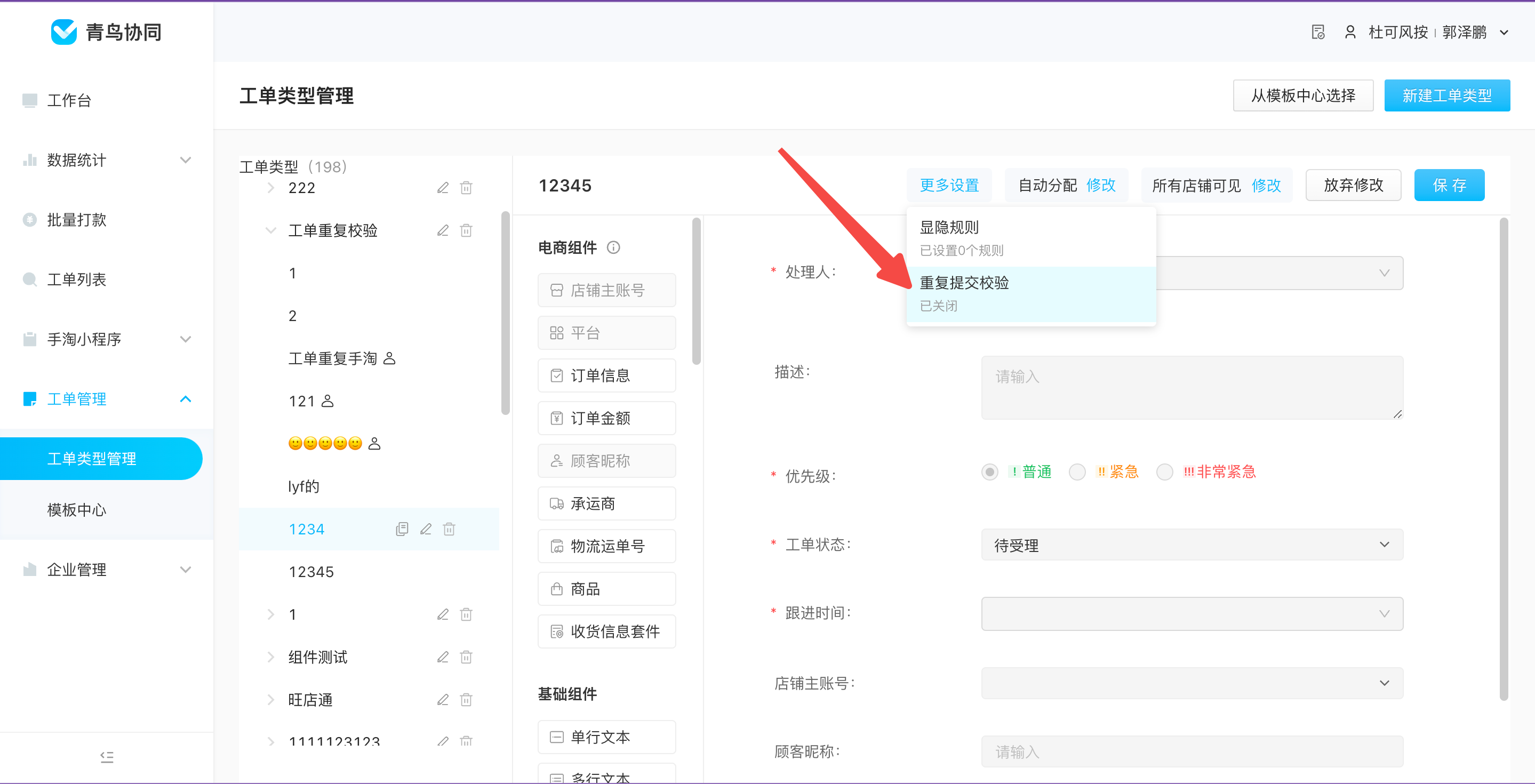Delete the group named 1
Image resolution: width=1535 pixels, height=784 pixels.
tap(466, 614)
